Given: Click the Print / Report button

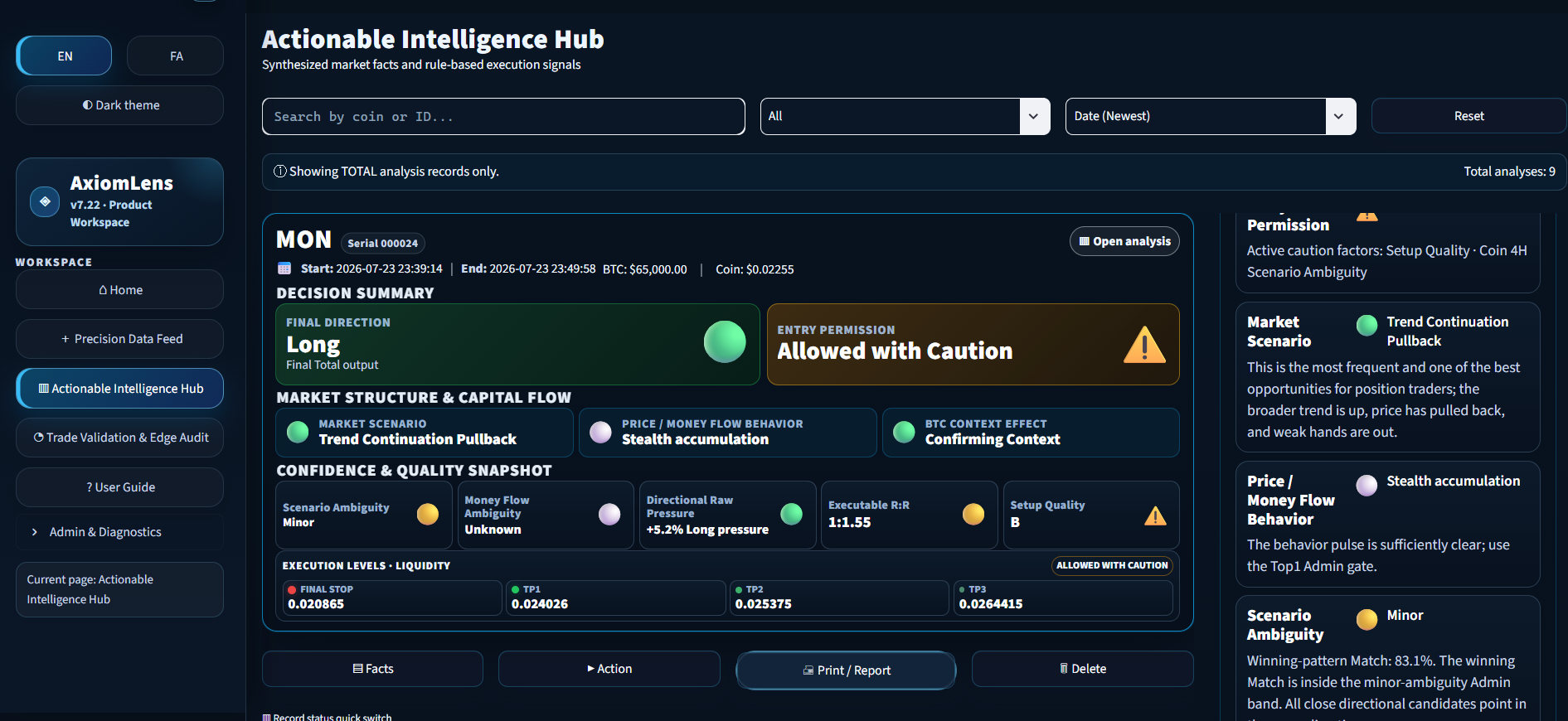Looking at the screenshot, I should (x=846, y=670).
